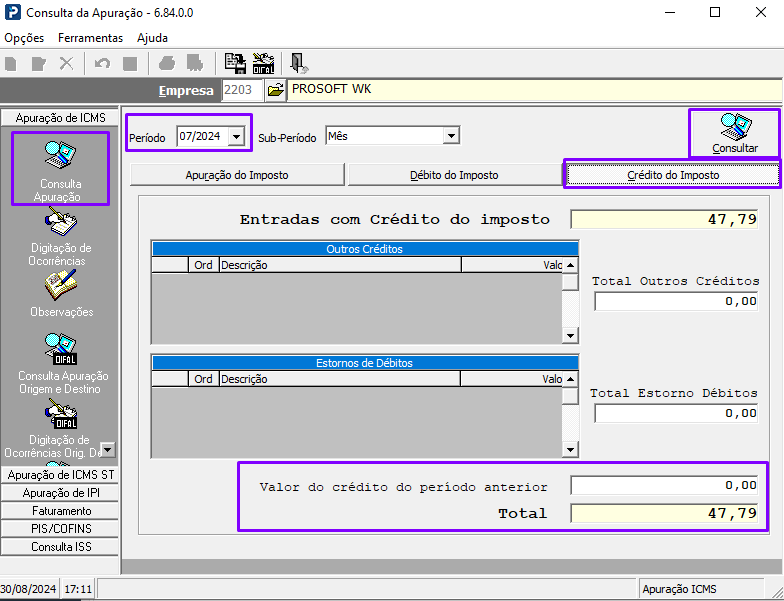
Task: Click the Prosoft app icon in title bar
Action: click(12, 12)
